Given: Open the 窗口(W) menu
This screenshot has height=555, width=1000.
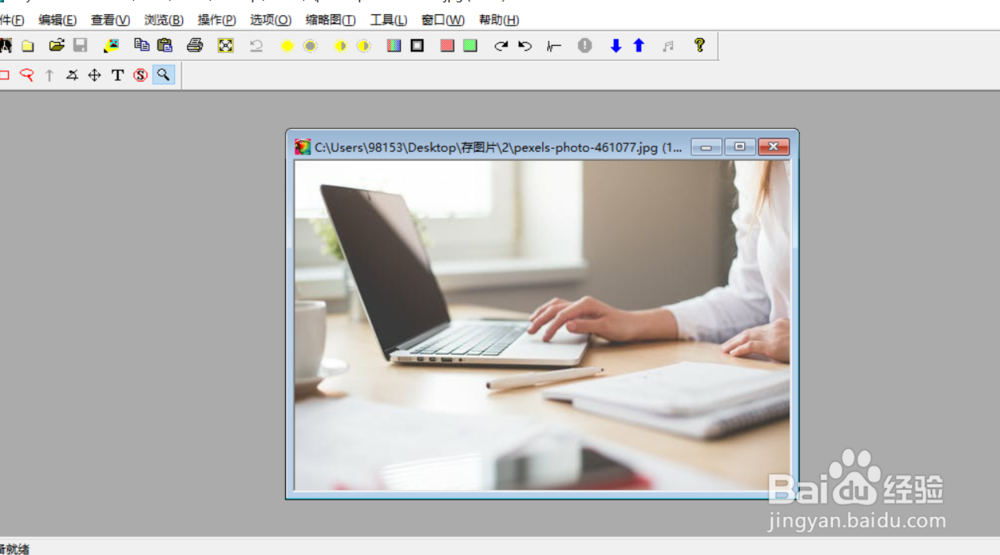Looking at the screenshot, I should tap(443, 20).
